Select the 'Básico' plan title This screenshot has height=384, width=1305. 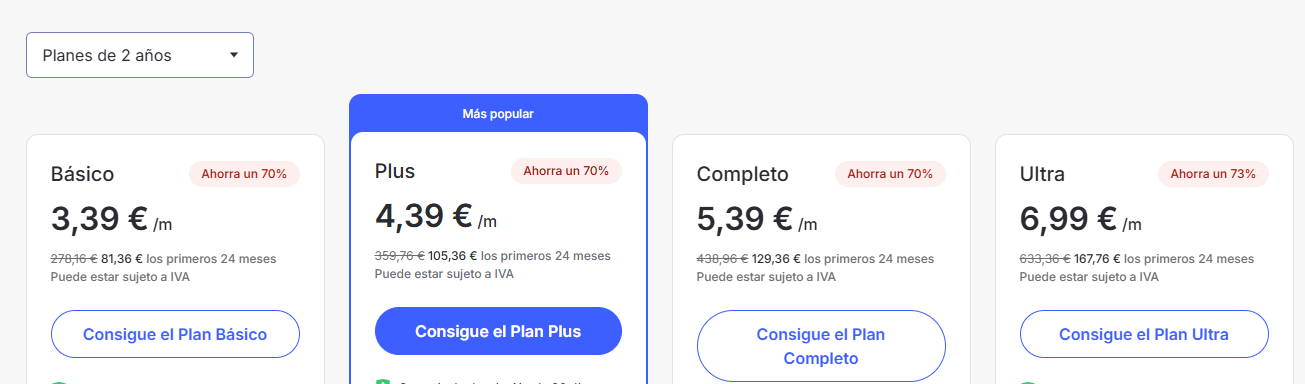click(83, 174)
